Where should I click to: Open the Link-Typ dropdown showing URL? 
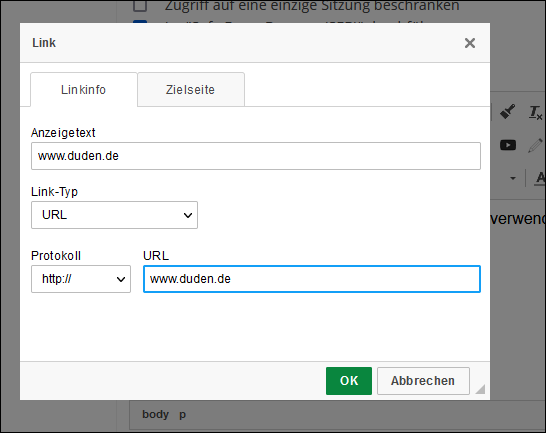tap(114, 215)
